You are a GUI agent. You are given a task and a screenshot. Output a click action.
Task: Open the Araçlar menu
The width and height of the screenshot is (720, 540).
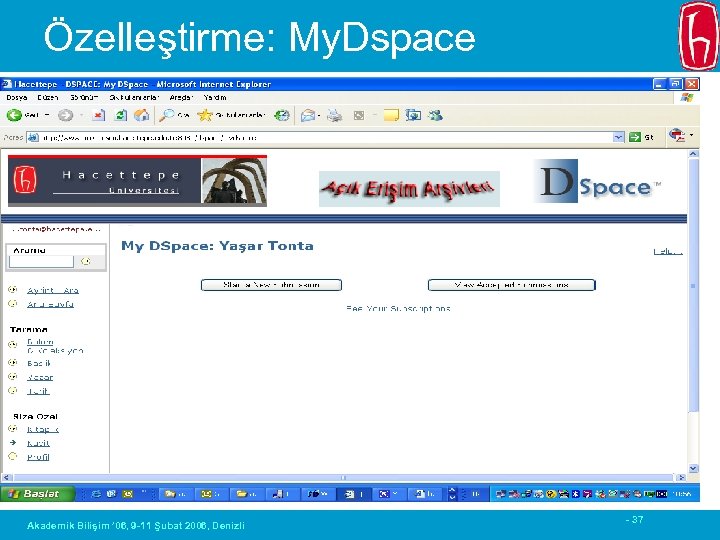click(181, 97)
